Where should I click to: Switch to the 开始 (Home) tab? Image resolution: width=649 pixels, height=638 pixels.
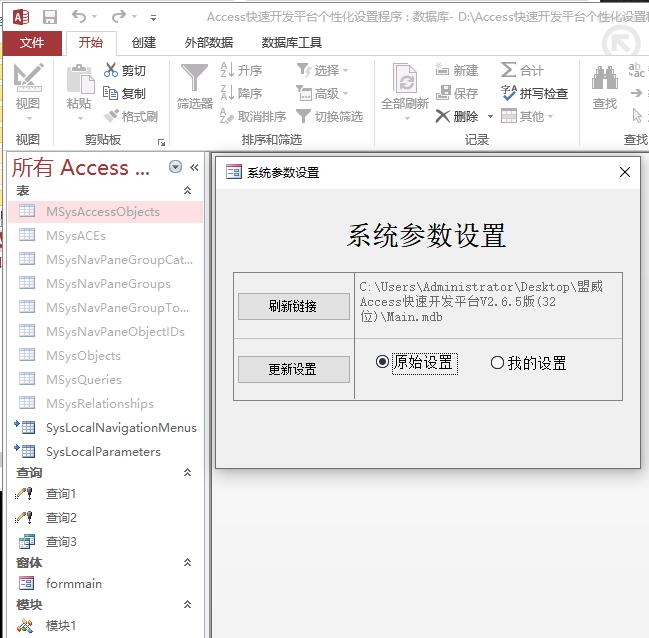pyautogui.click(x=91, y=42)
